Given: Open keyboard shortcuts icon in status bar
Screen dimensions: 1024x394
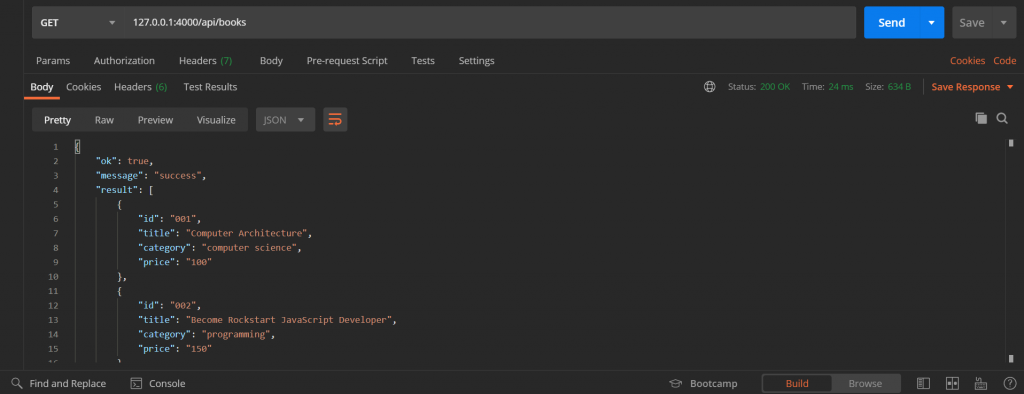Looking at the screenshot, I should (x=980, y=384).
